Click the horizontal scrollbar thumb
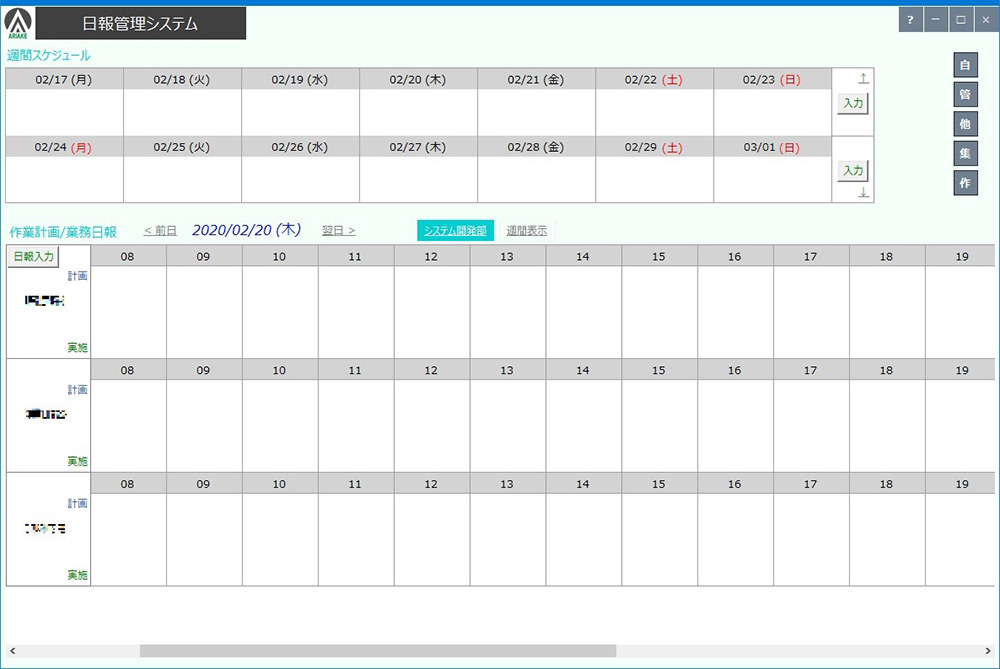 click(x=378, y=651)
